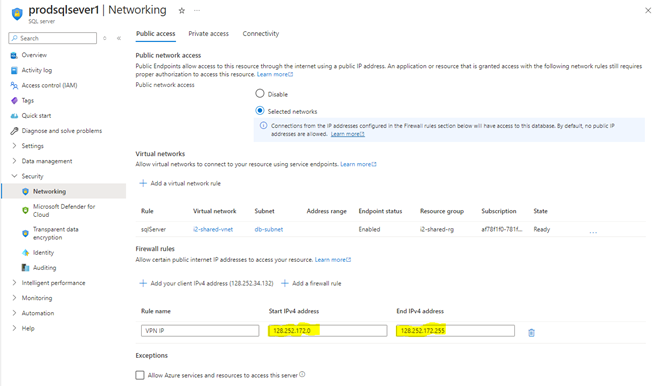Viewport: 653px width, 386px height.
Task: Switch to the Private access tab
Action: pyautogui.click(x=208, y=34)
